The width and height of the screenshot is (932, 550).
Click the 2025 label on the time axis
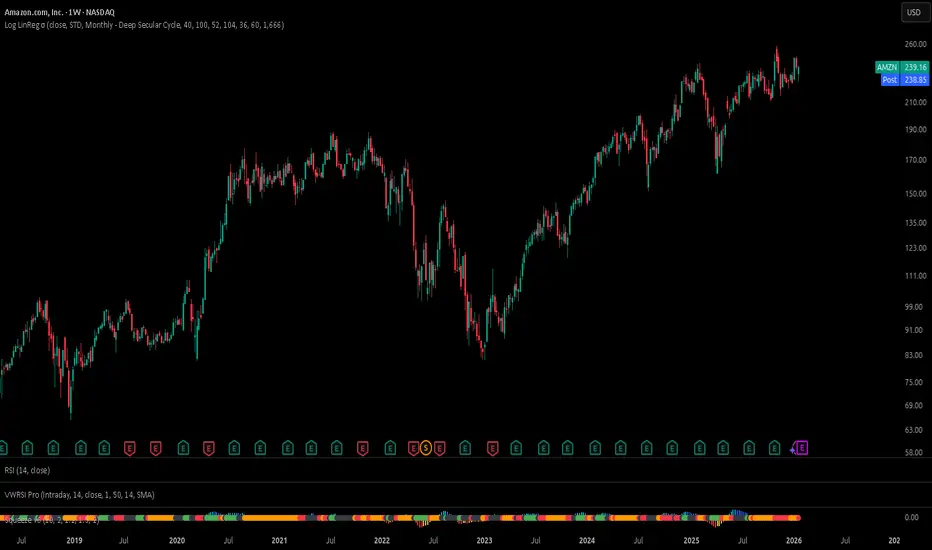point(691,540)
